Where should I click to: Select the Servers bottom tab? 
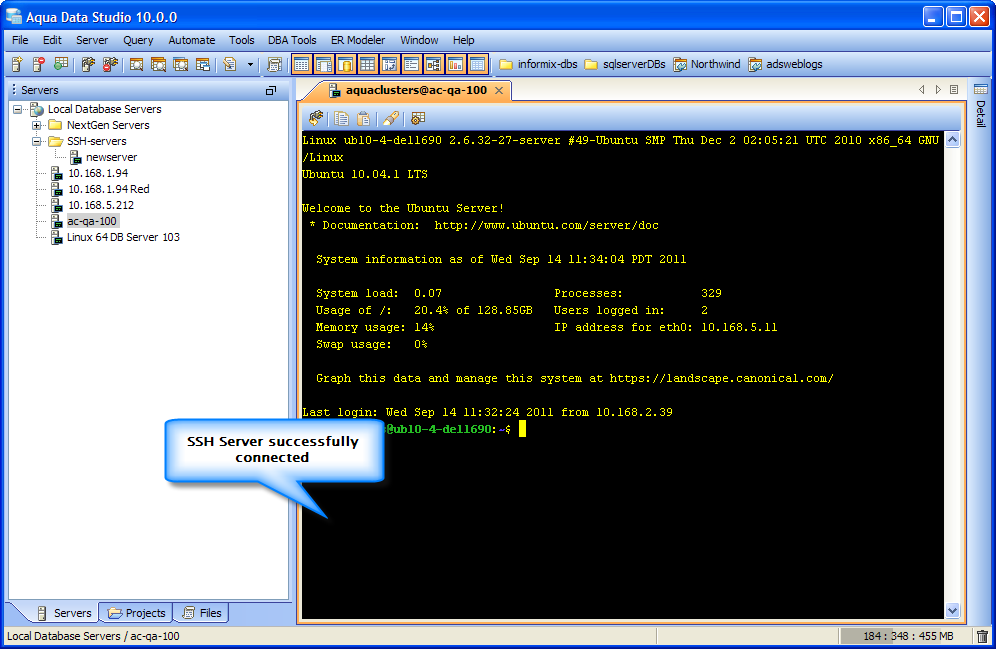pyautogui.click(x=64, y=613)
